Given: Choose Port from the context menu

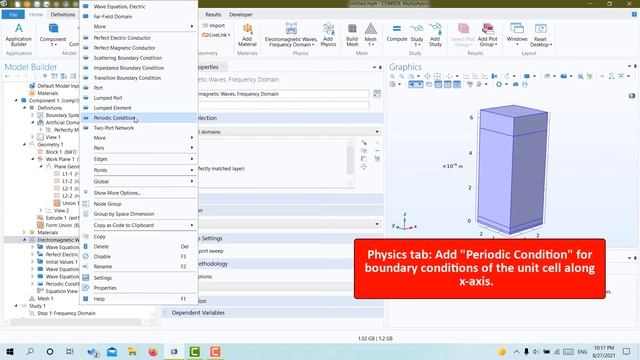Looking at the screenshot, I should (139, 88).
